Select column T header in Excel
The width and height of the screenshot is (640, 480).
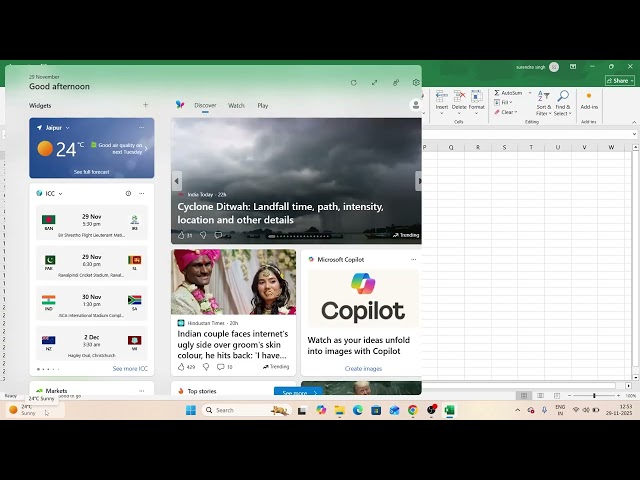pos(531,147)
